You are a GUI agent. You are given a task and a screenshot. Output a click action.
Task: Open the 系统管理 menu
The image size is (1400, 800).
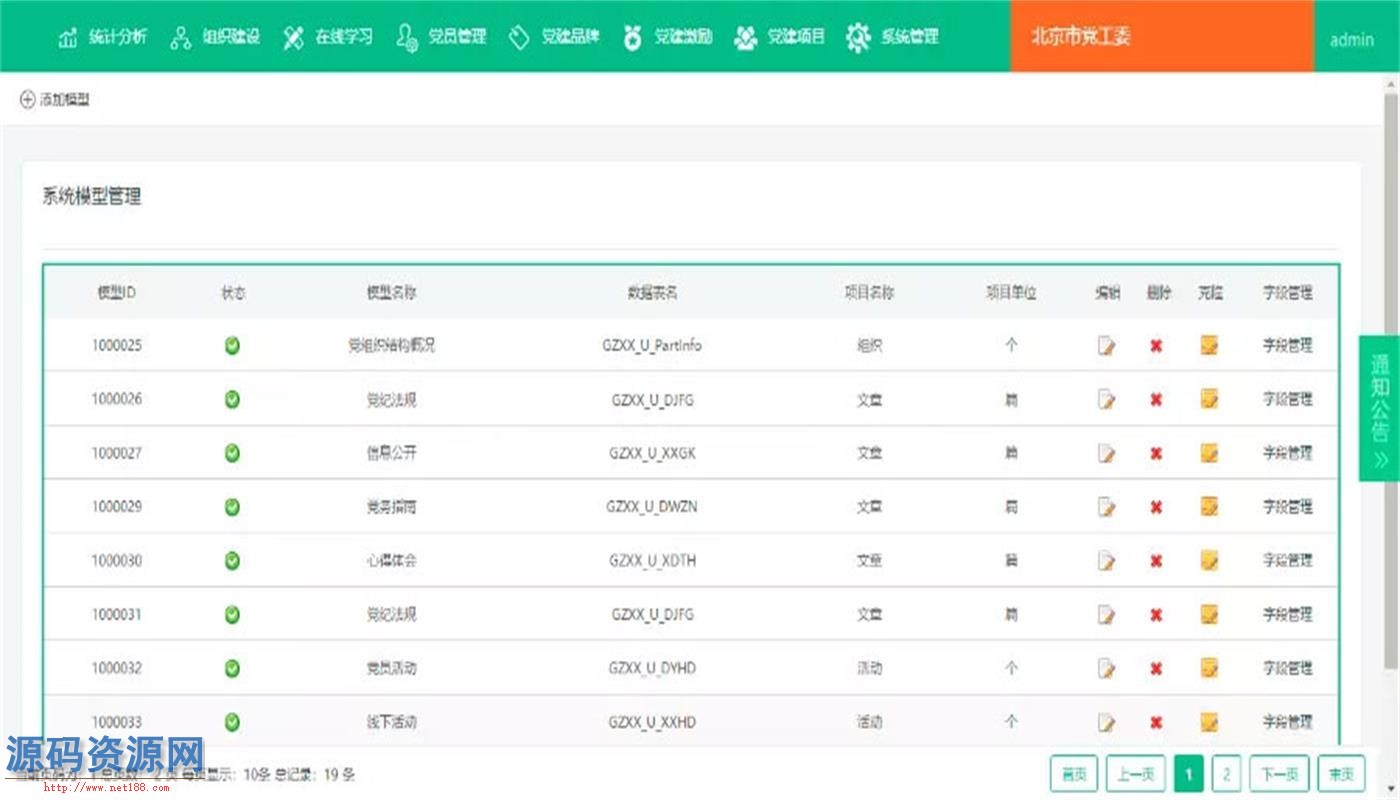[893, 38]
